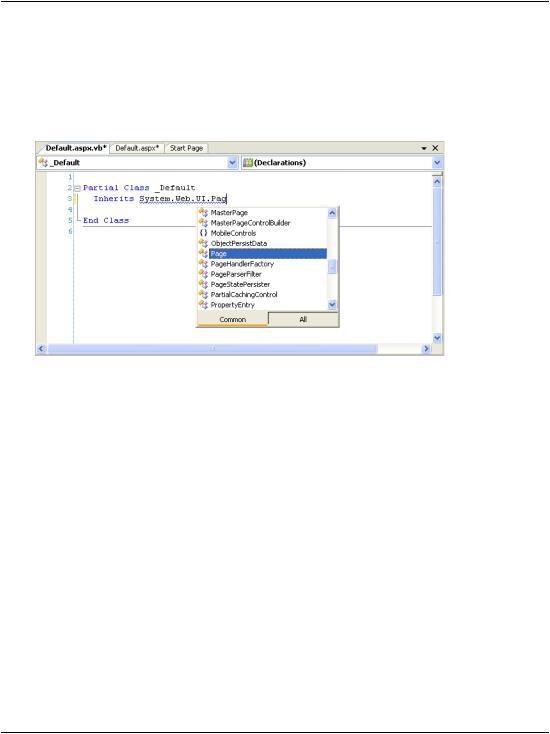Select MasterPage in IntelliSense list
The height and width of the screenshot is (734, 550).
[x=229, y=213]
